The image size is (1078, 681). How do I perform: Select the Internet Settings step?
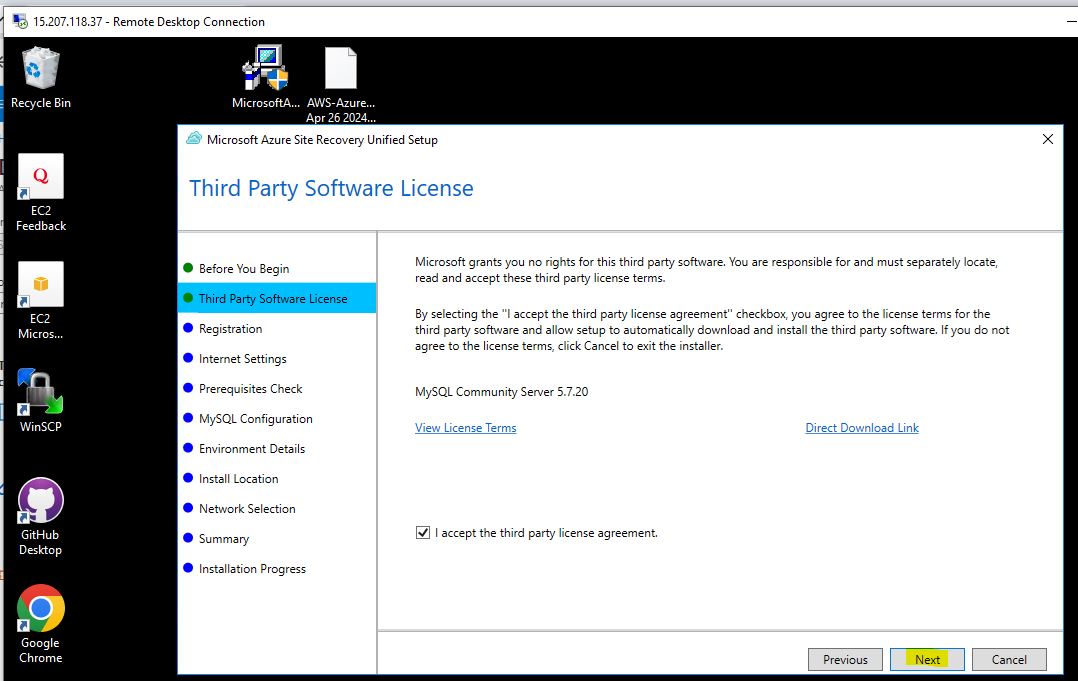click(x=242, y=358)
